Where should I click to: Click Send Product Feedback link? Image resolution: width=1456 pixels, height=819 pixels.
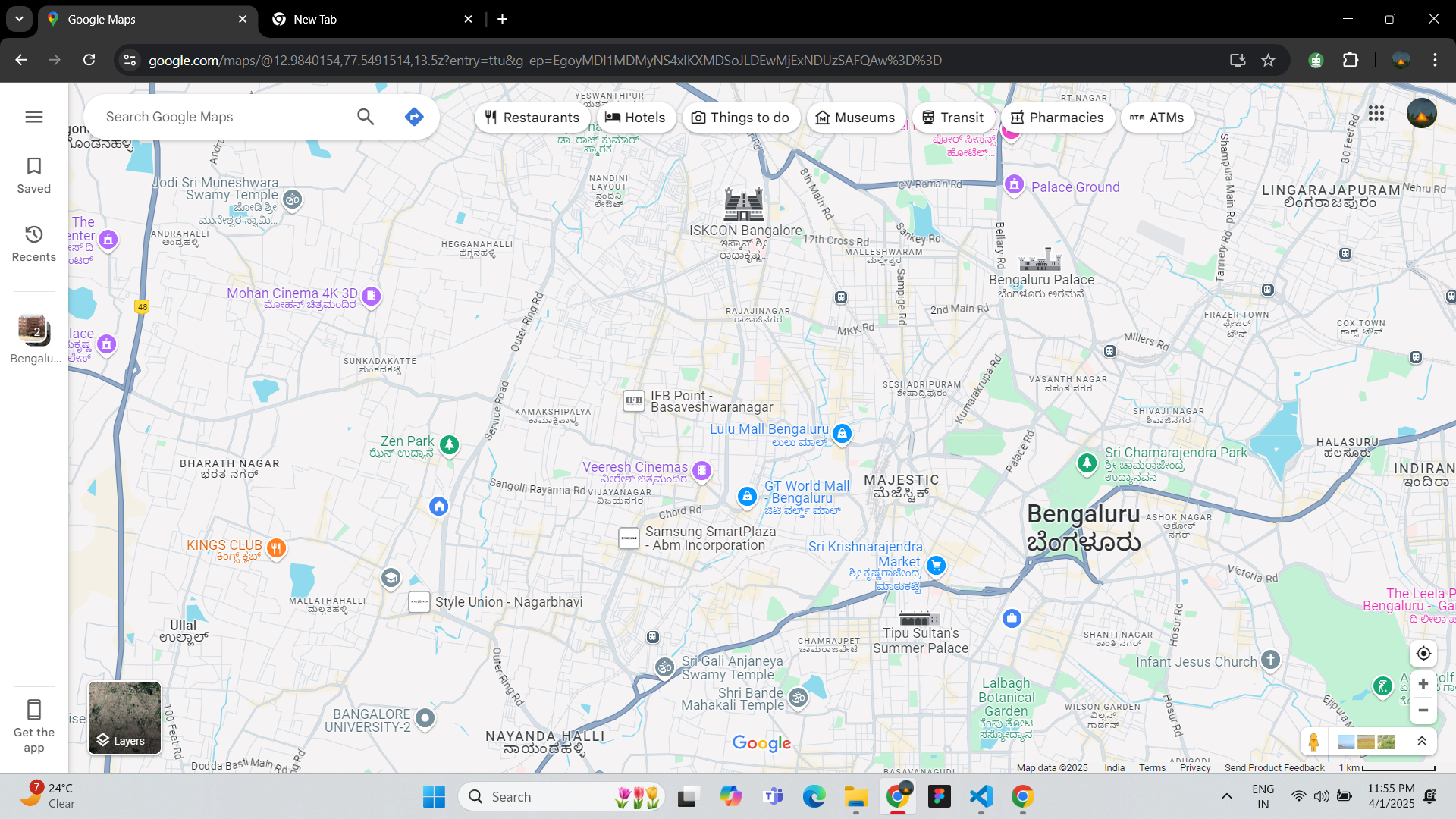click(x=1274, y=767)
